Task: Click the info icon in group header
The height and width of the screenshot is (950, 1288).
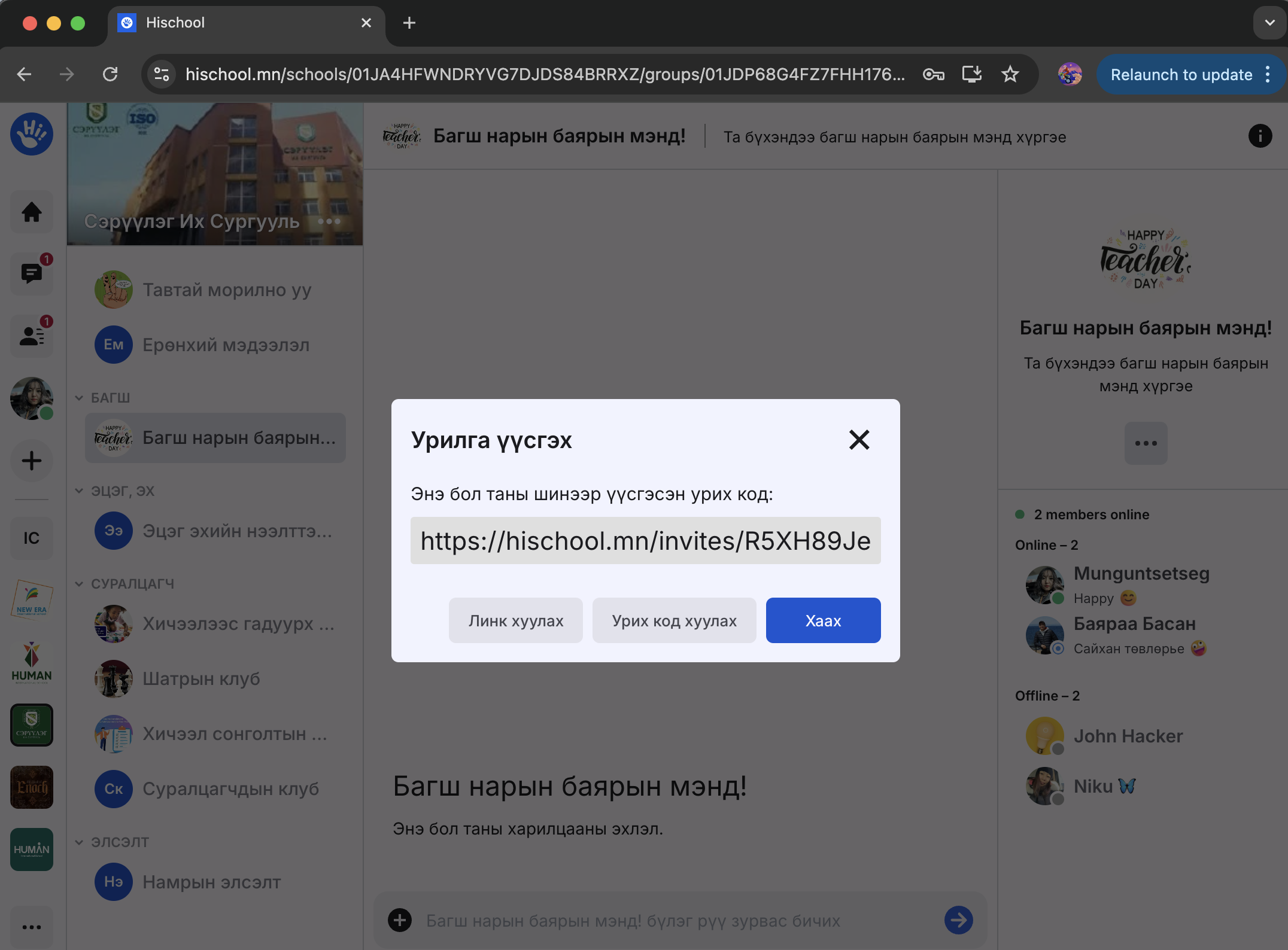Action: (1260, 136)
